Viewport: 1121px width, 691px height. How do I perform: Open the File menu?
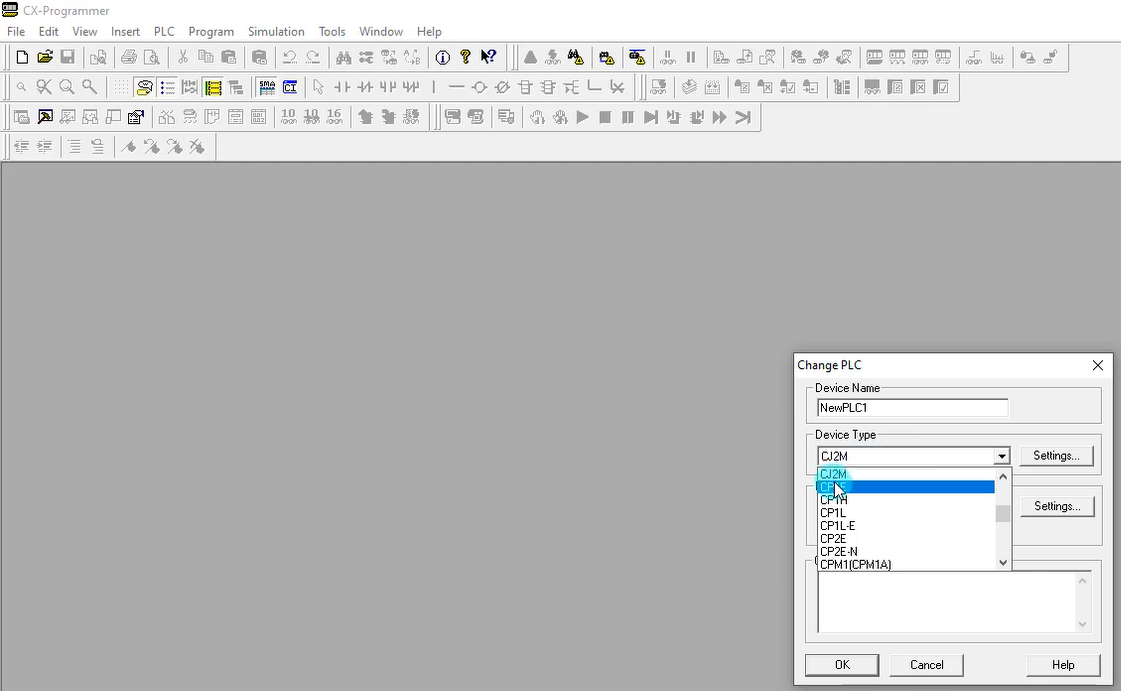16,31
